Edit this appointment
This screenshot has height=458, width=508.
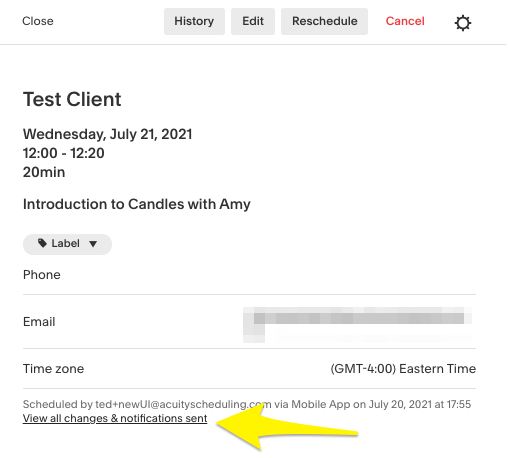pyautogui.click(x=253, y=21)
